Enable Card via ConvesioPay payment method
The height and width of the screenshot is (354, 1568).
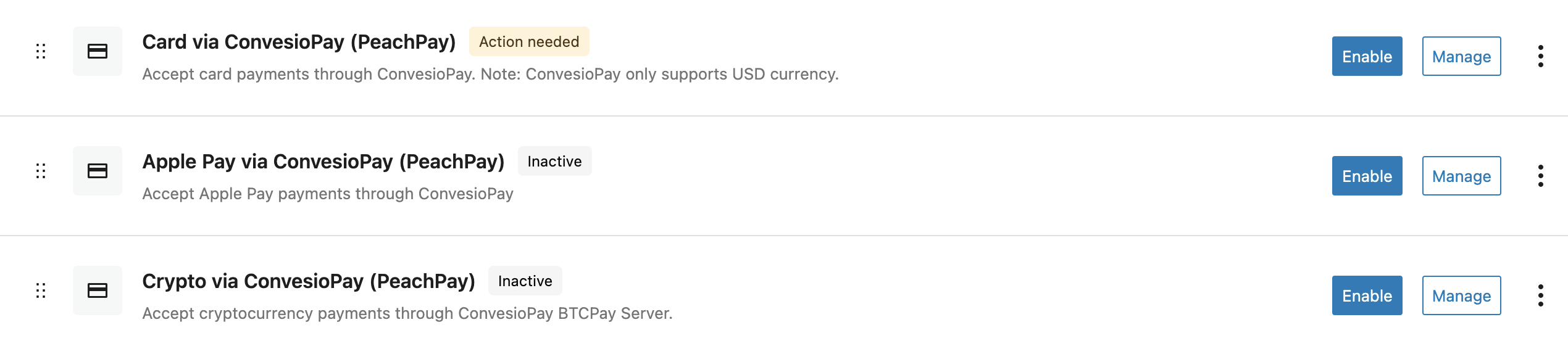point(1367,56)
